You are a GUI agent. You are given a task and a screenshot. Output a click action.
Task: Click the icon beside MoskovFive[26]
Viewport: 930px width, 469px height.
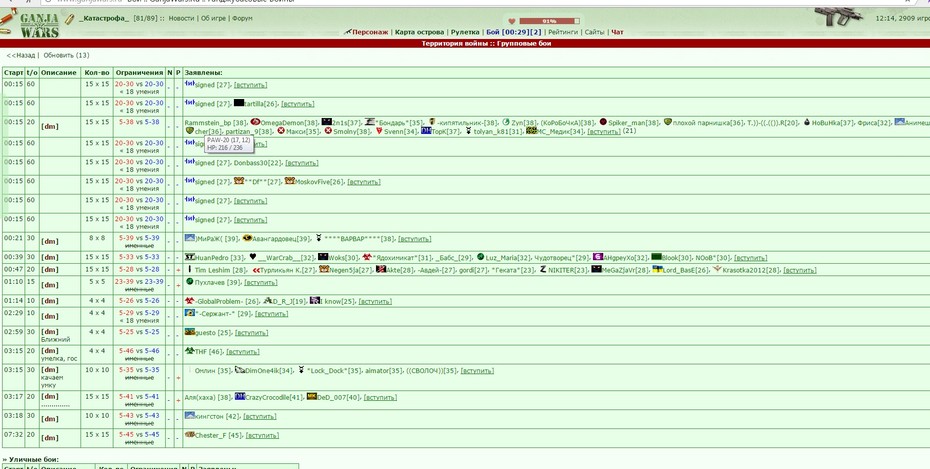[289, 181]
